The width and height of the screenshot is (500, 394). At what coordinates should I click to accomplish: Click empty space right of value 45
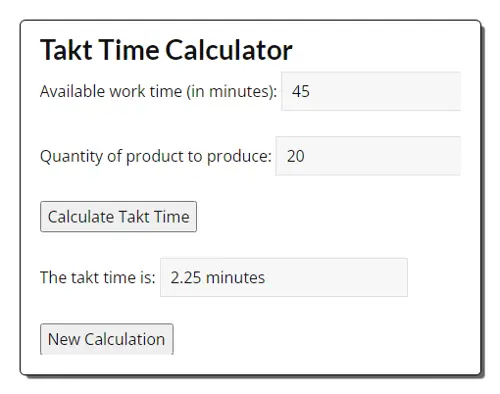point(383,91)
